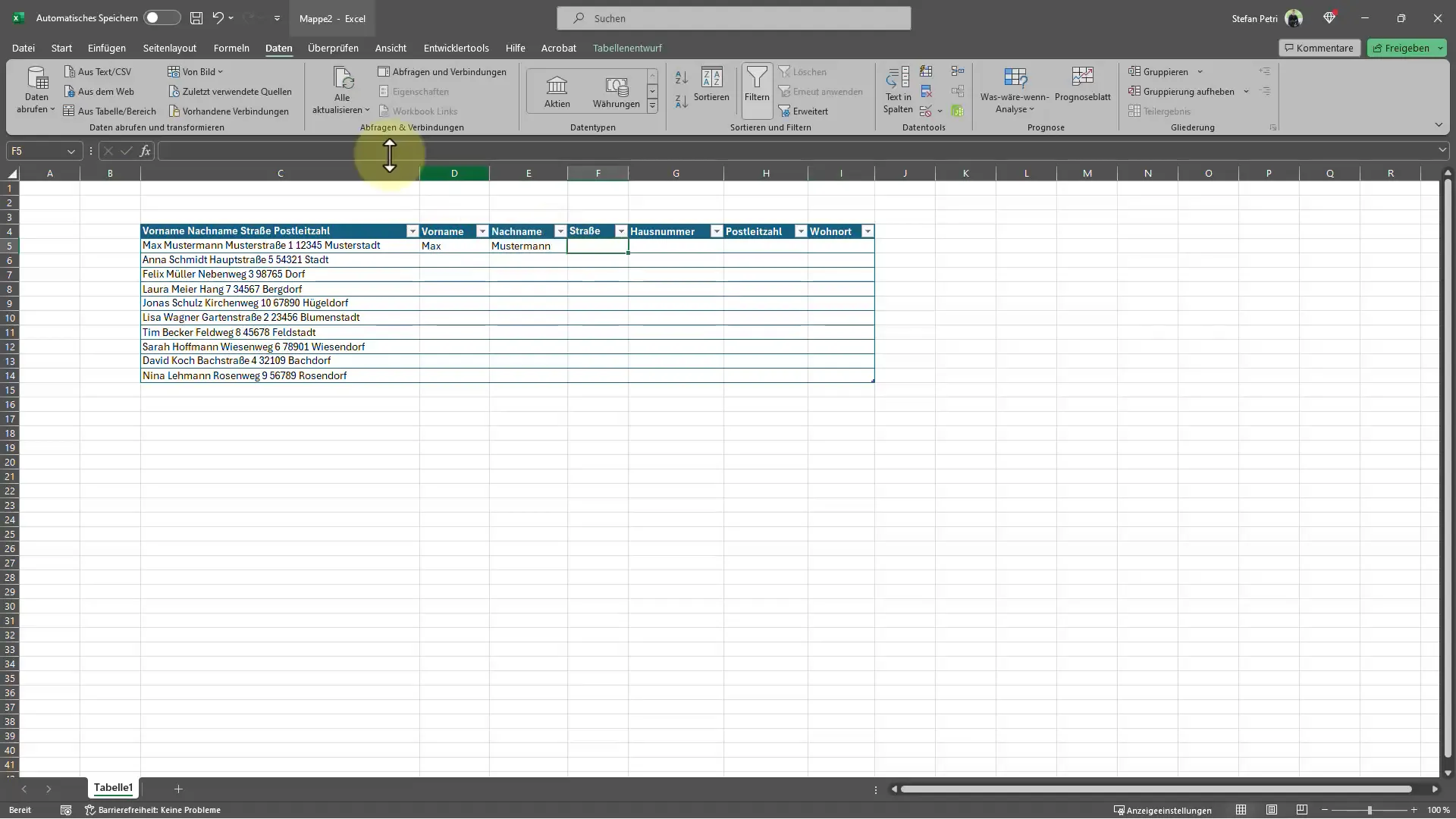The width and height of the screenshot is (1456, 819).
Task: Open filter dropdown for Hausnummer column
Action: (x=717, y=231)
